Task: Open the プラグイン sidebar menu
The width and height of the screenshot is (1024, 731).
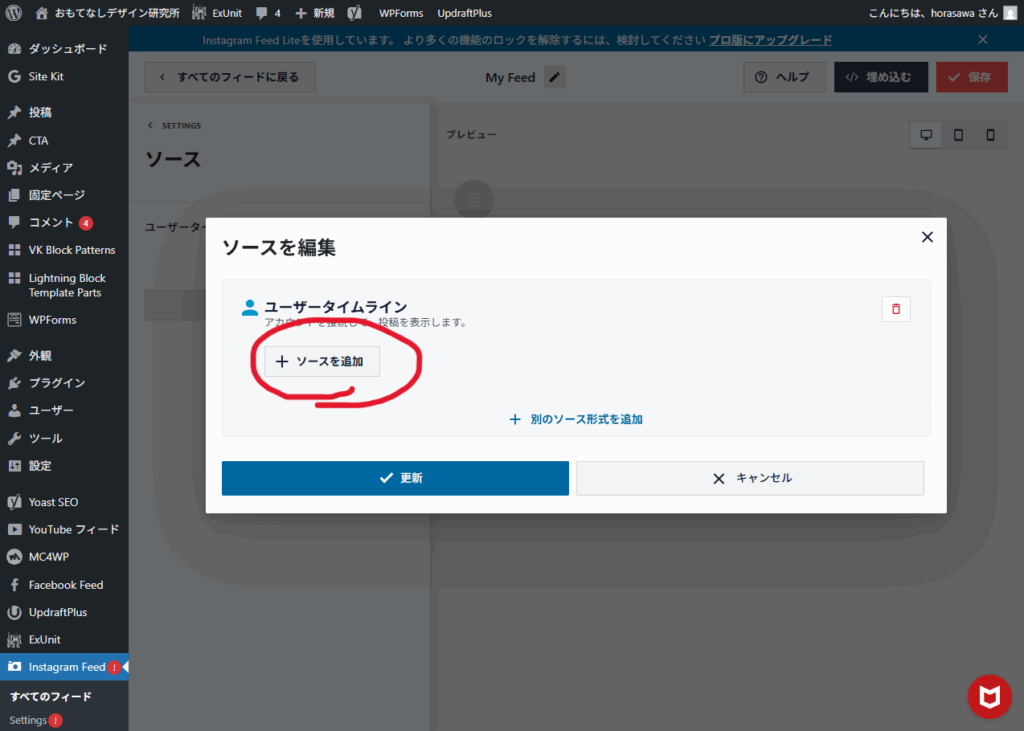Action: [x=56, y=383]
